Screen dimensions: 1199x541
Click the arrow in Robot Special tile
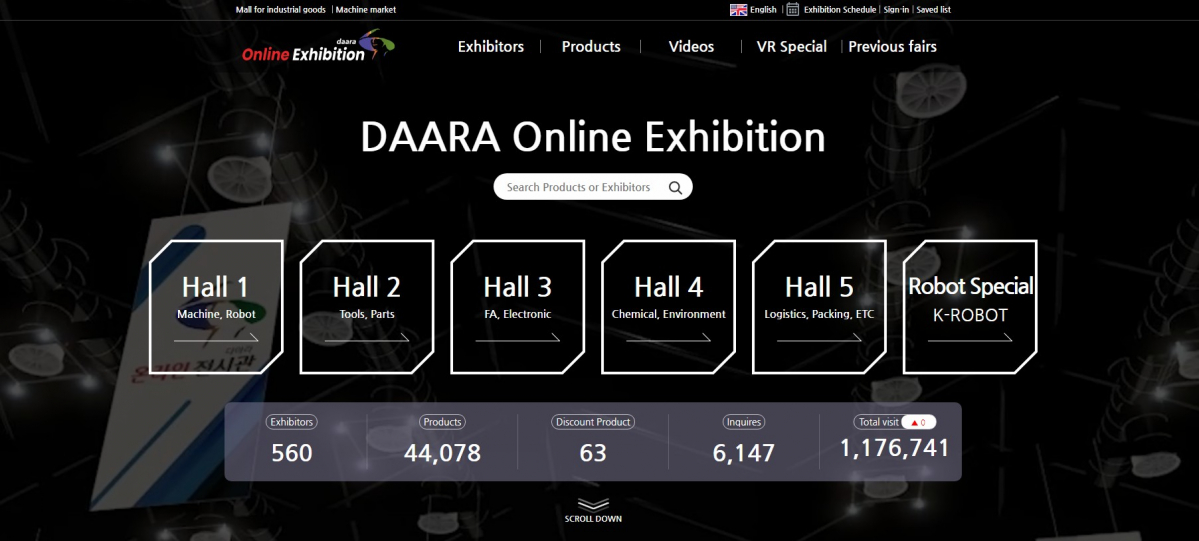pyautogui.click(x=969, y=339)
